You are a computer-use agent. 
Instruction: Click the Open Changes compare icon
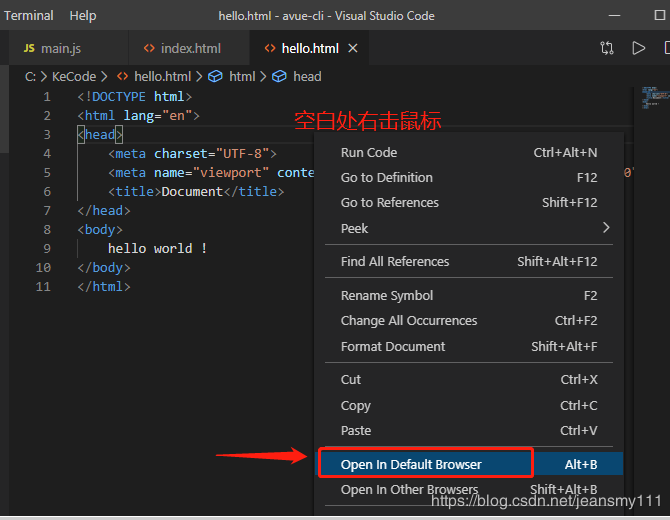pos(607,48)
